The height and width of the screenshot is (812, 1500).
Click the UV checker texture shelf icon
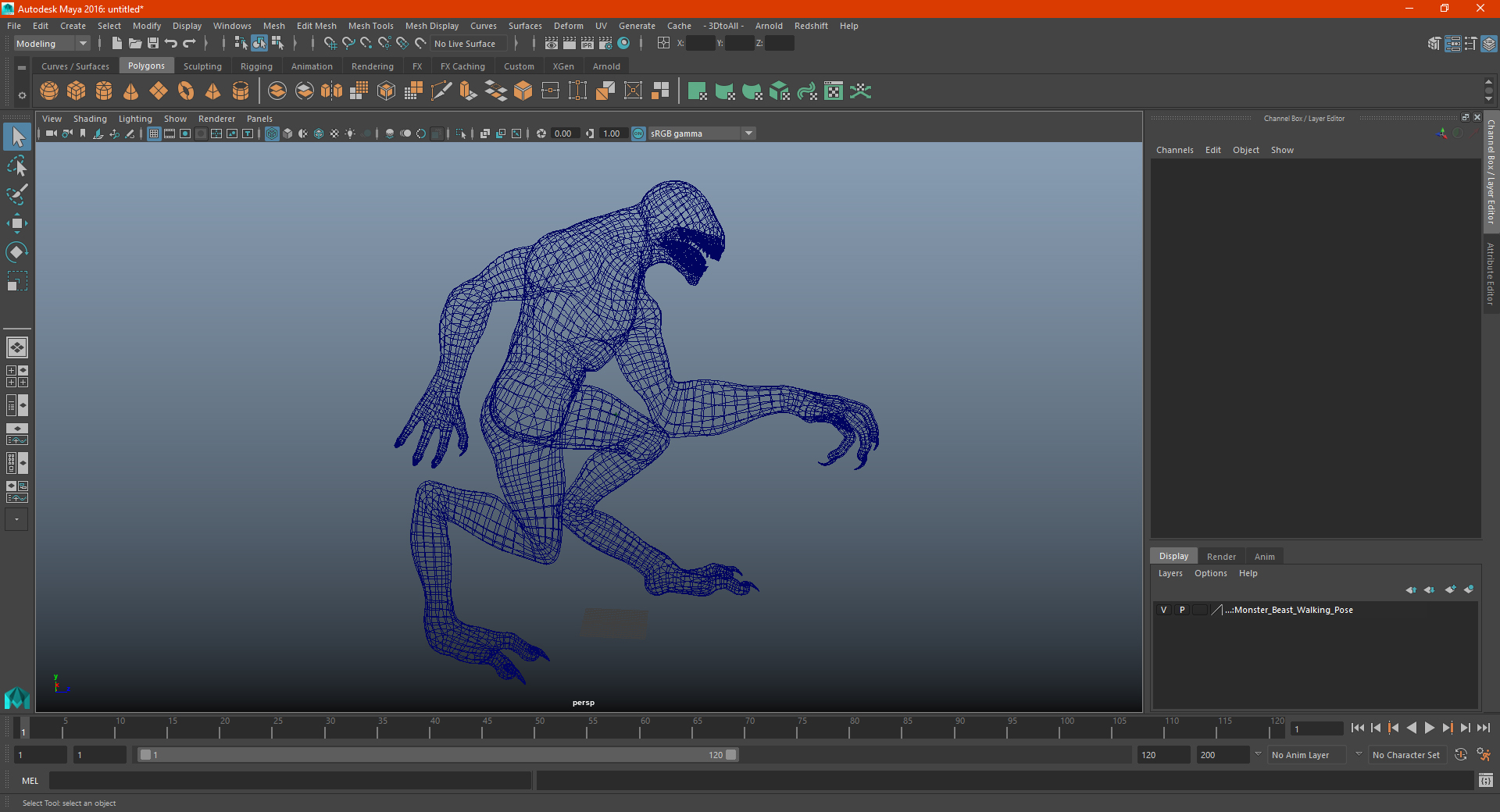pyautogui.click(x=834, y=91)
